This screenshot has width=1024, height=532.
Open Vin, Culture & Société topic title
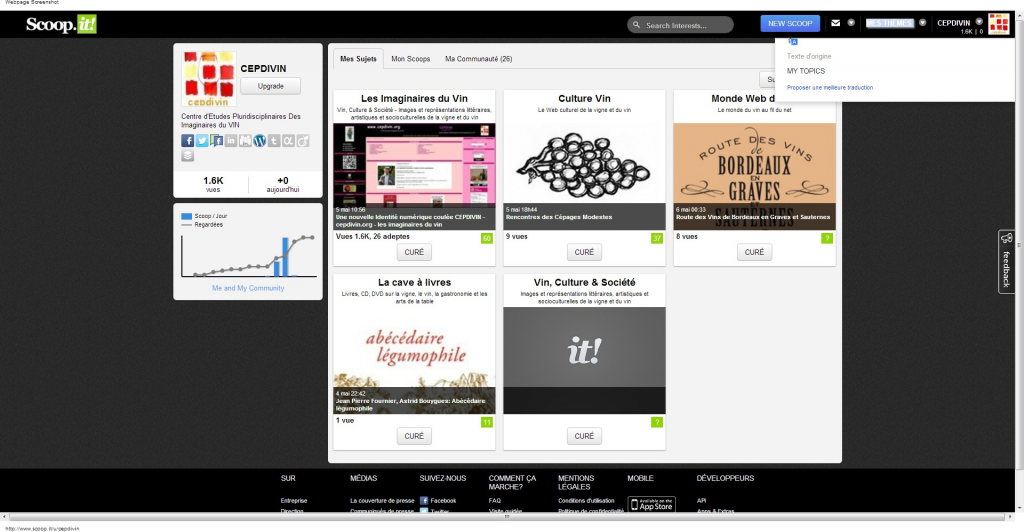(x=584, y=283)
